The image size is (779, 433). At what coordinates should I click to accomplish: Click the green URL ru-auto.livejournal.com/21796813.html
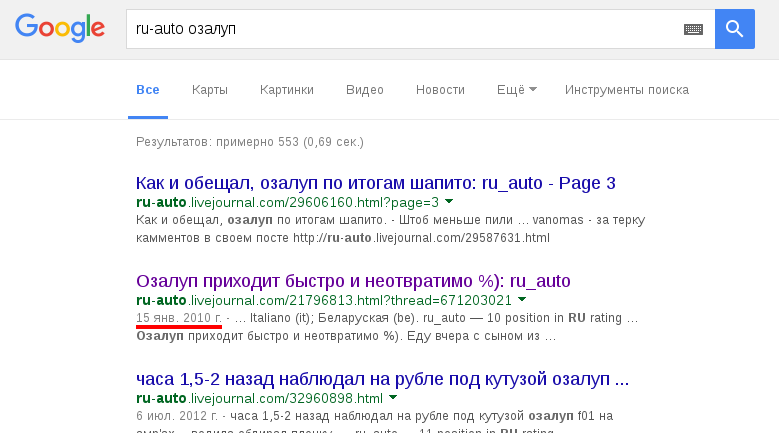(x=323, y=300)
